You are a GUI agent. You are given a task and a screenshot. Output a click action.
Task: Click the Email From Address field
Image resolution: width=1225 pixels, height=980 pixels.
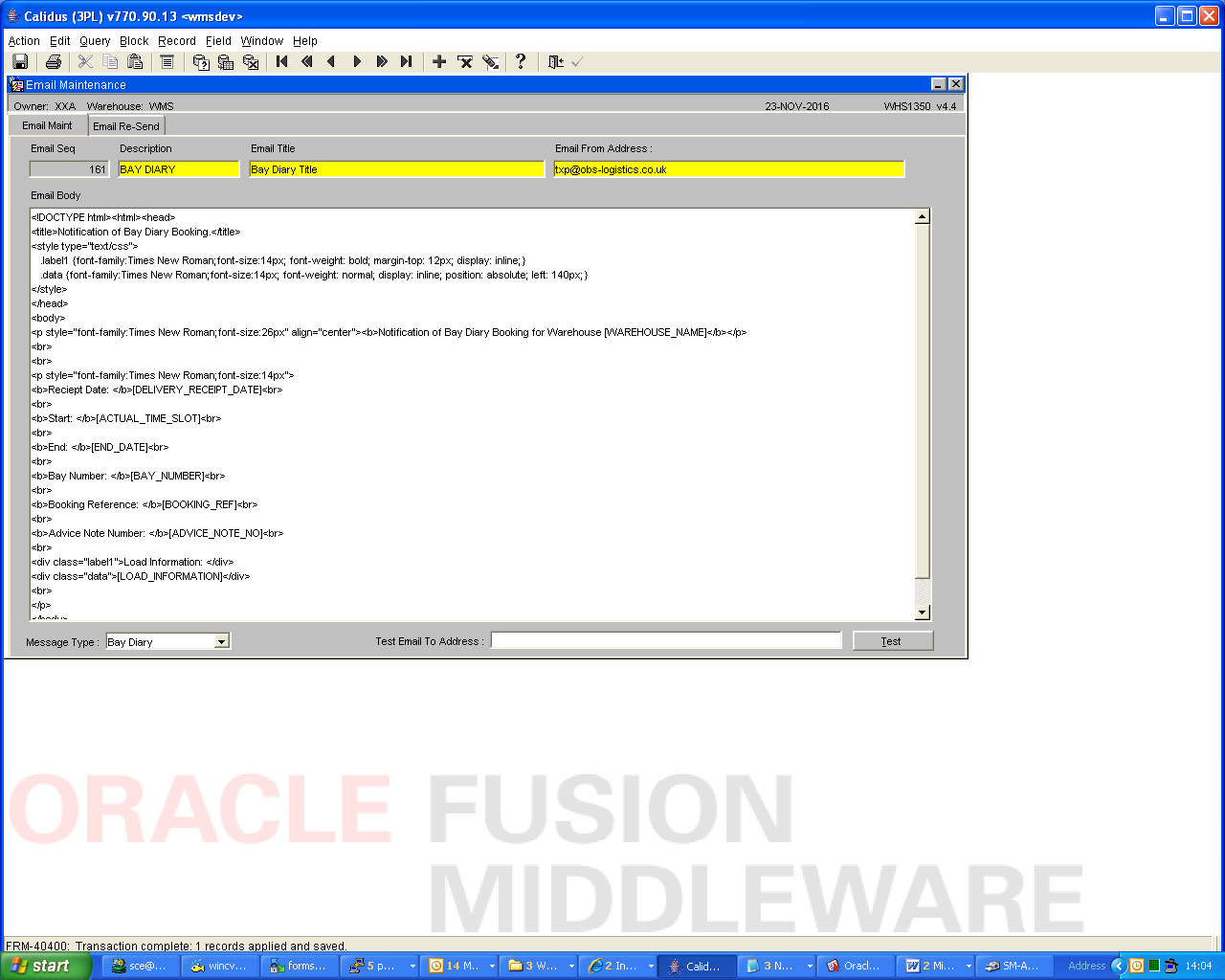[728, 169]
